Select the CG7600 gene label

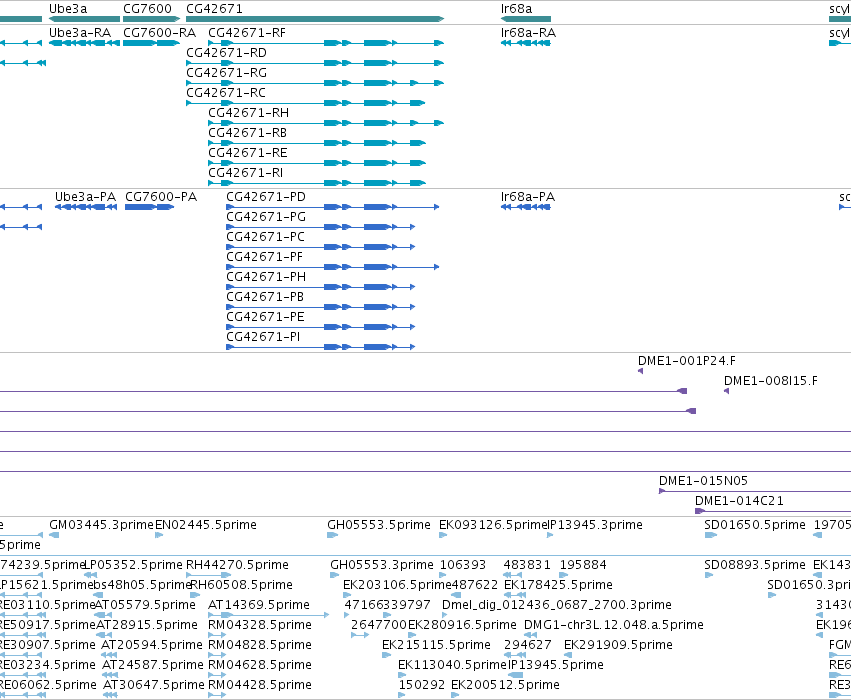coord(148,9)
